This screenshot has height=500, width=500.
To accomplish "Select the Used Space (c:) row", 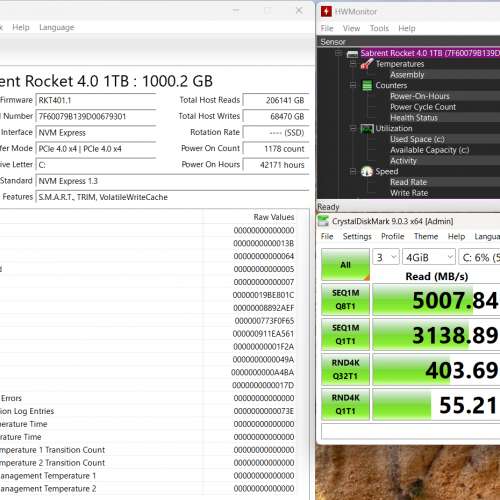I will tap(444, 139).
